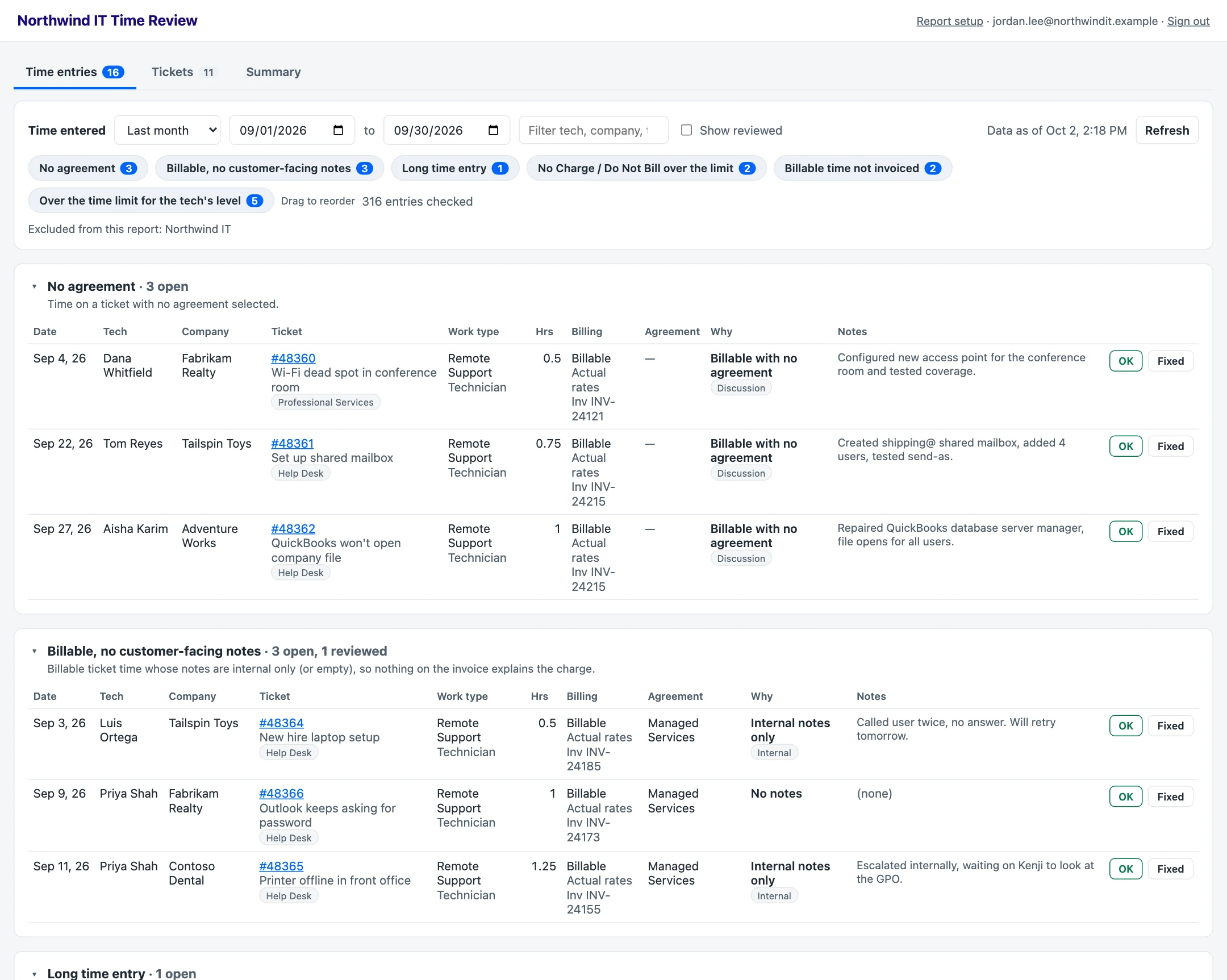The image size is (1227, 980).
Task: Select the Billable time not invoiced chip
Action: point(862,169)
